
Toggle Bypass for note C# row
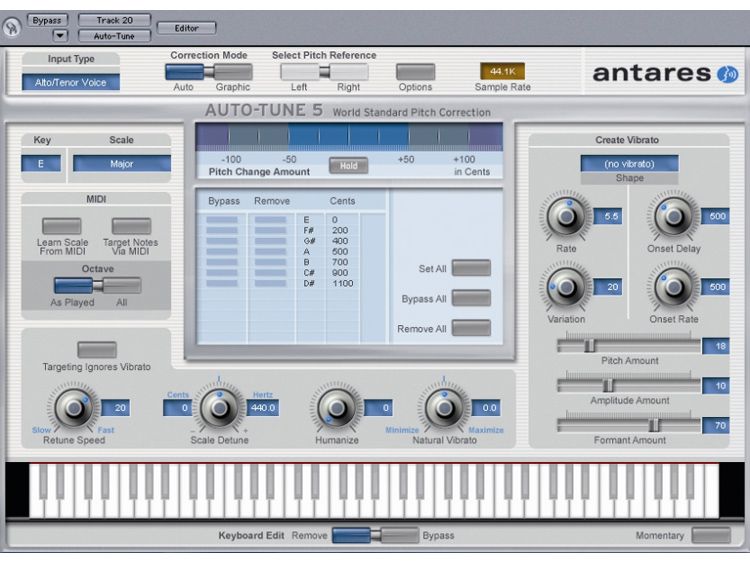click(x=221, y=273)
